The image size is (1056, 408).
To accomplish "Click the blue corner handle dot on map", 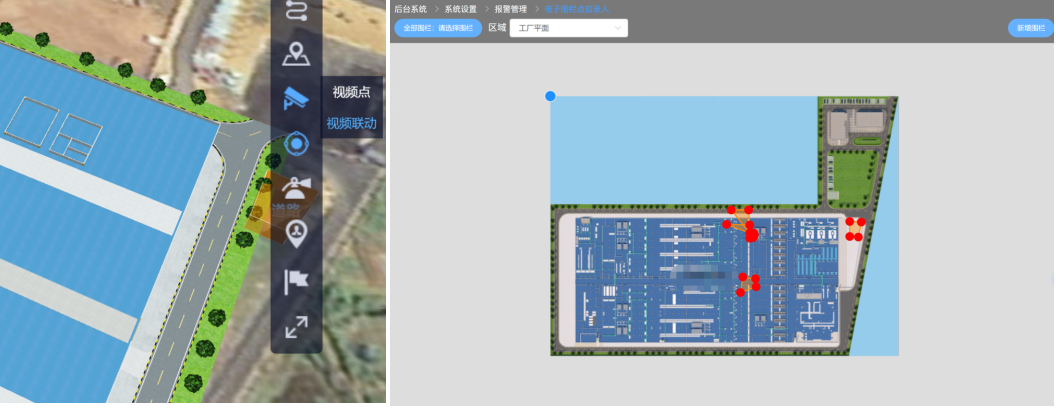I will tap(550, 96).
